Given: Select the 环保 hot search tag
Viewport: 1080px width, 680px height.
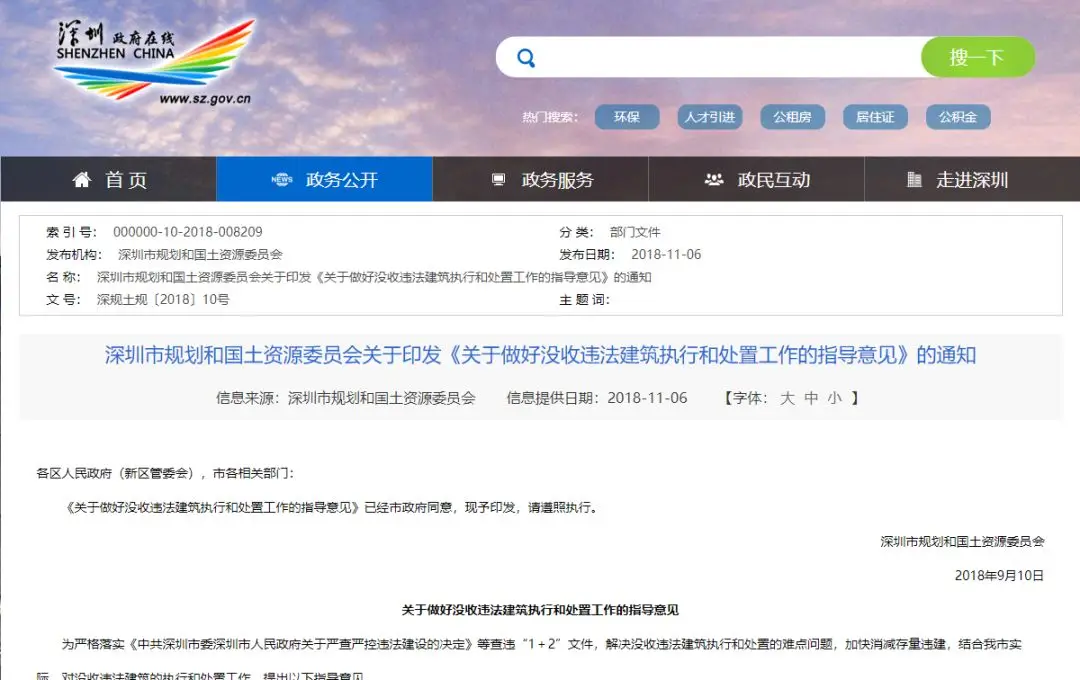Looking at the screenshot, I should coord(627,117).
